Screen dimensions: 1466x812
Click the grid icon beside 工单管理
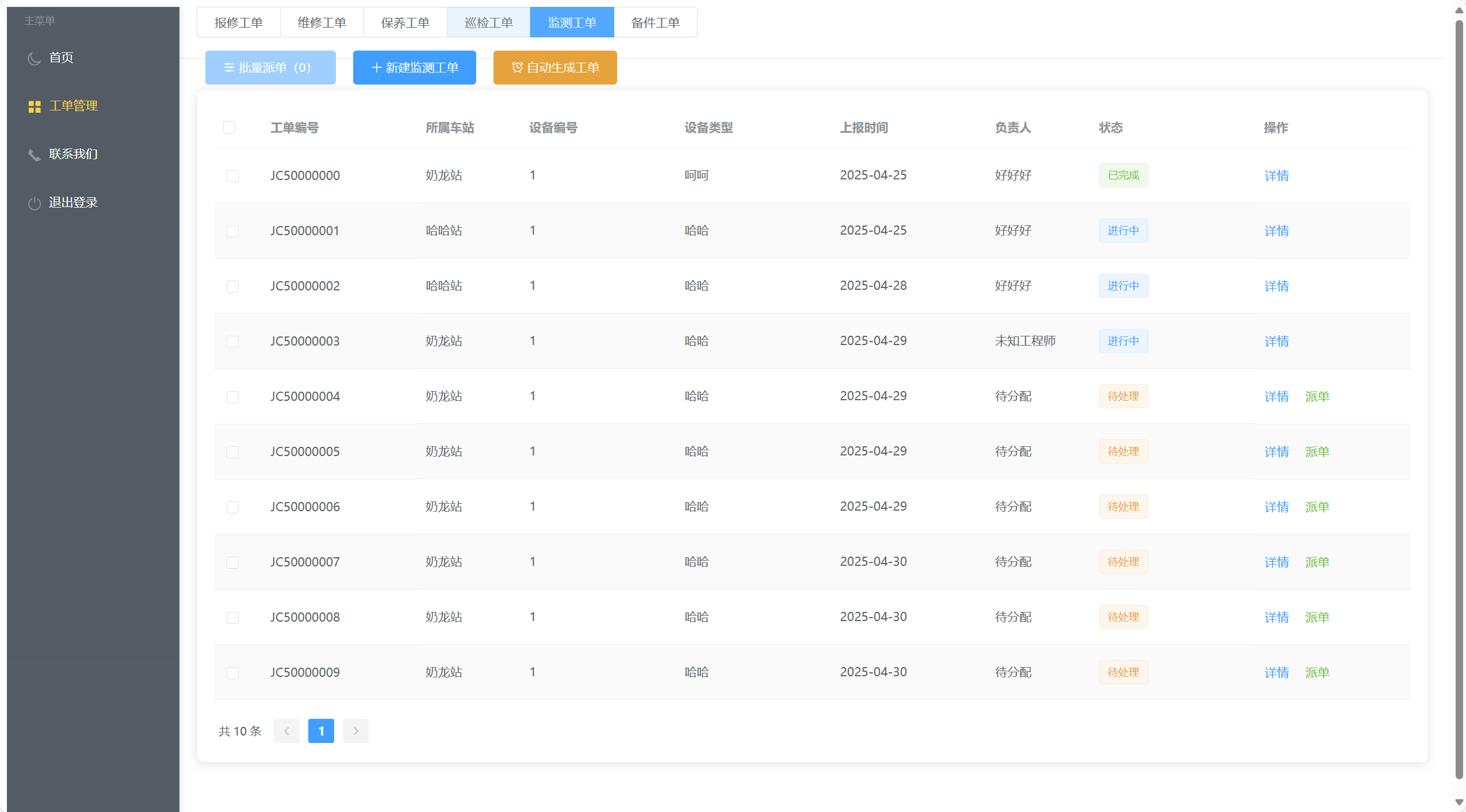point(35,106)
